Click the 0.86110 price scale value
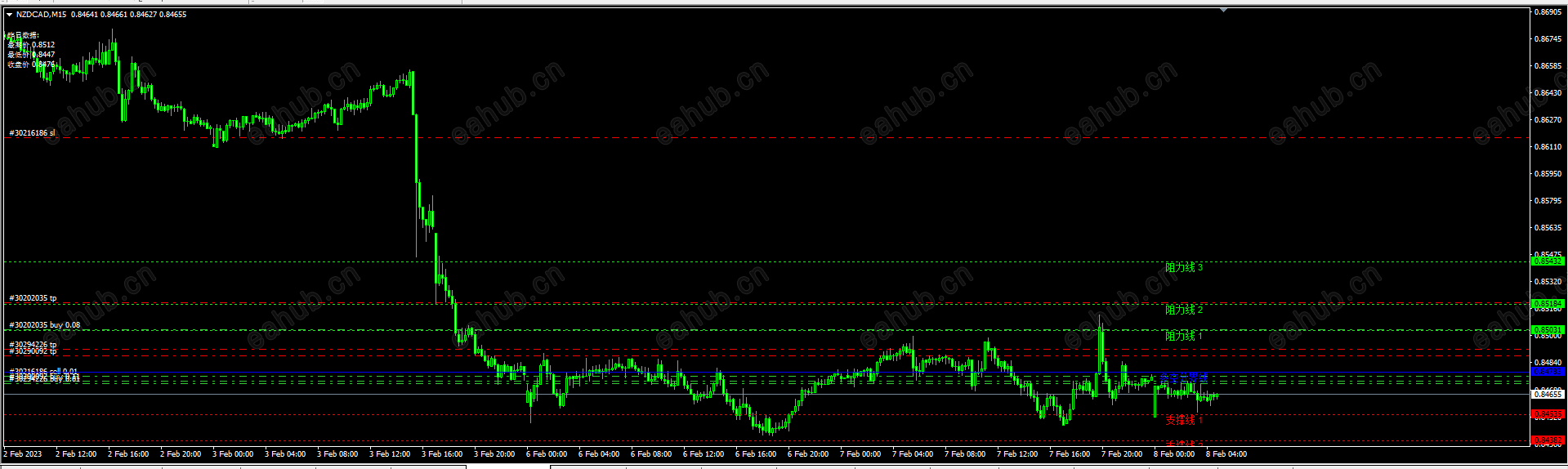 coord(1548,147)
